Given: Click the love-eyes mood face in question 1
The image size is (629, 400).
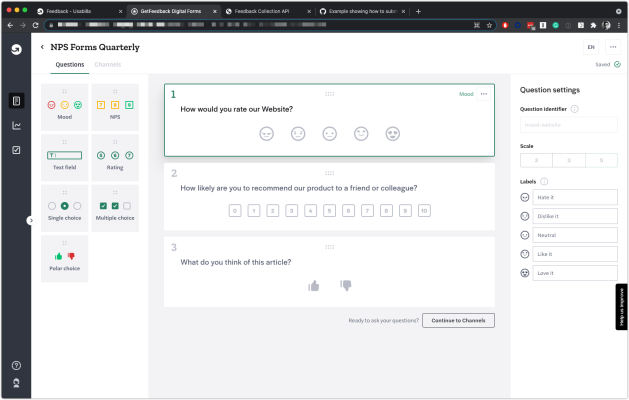Looking at the screenshot, I should pyautogui.click(x=393, y=134).
